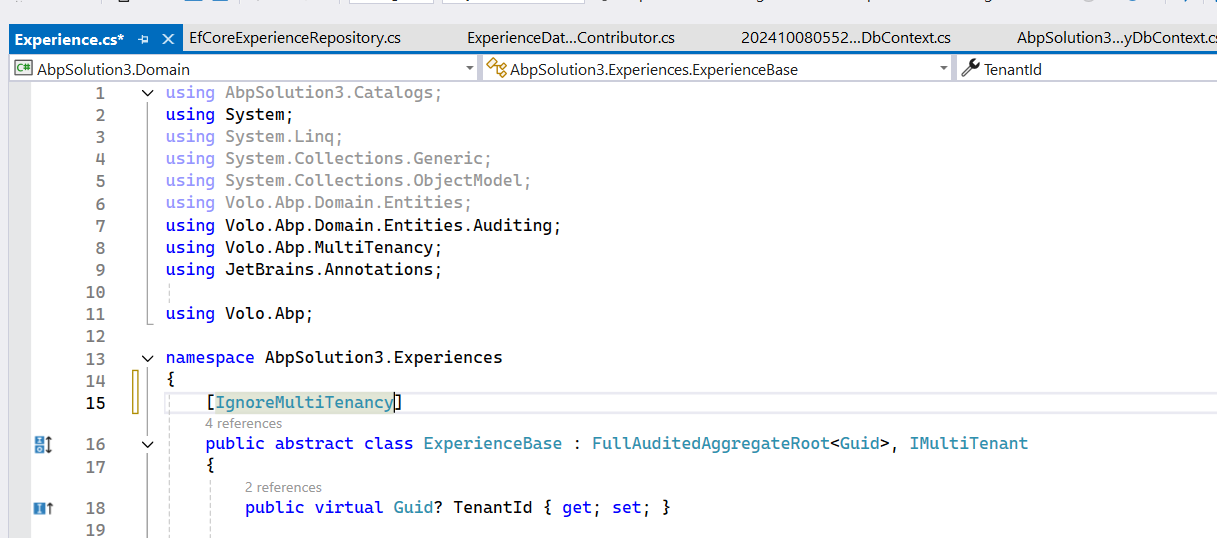
Task: Click inheritance margin icon on line 18
Action: tap(42, 508)
